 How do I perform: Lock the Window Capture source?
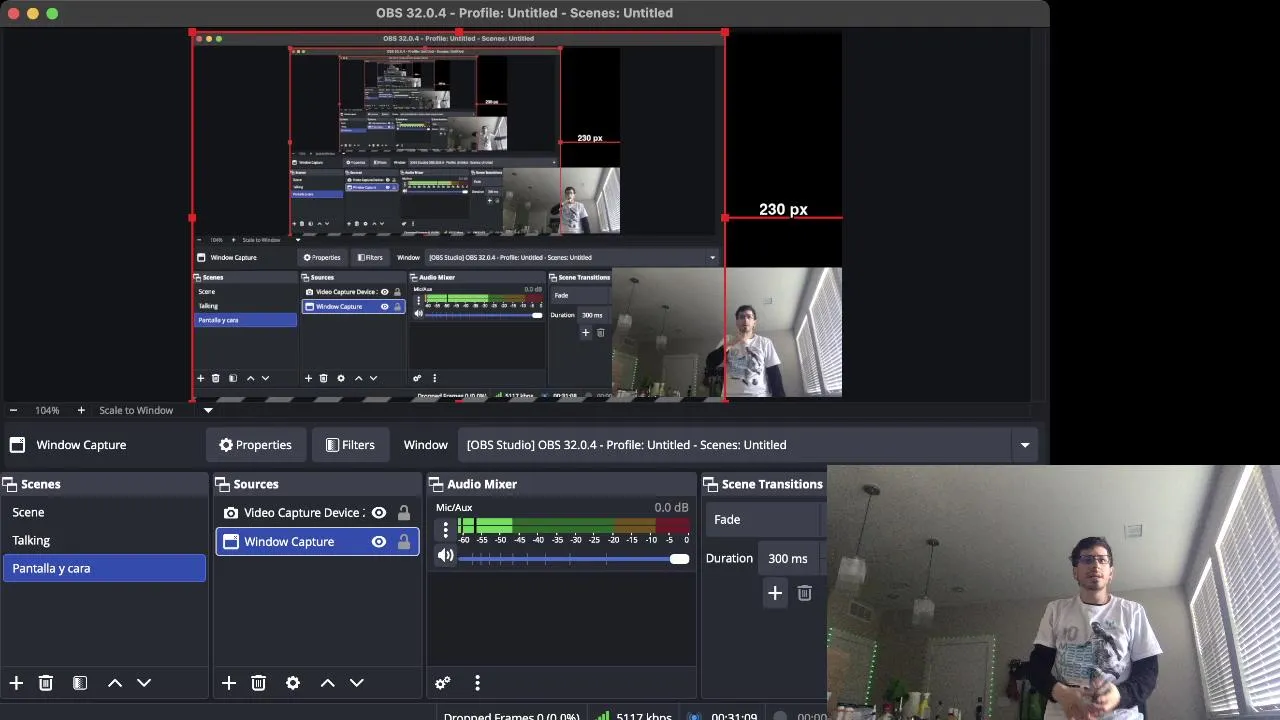pos(404,541)
